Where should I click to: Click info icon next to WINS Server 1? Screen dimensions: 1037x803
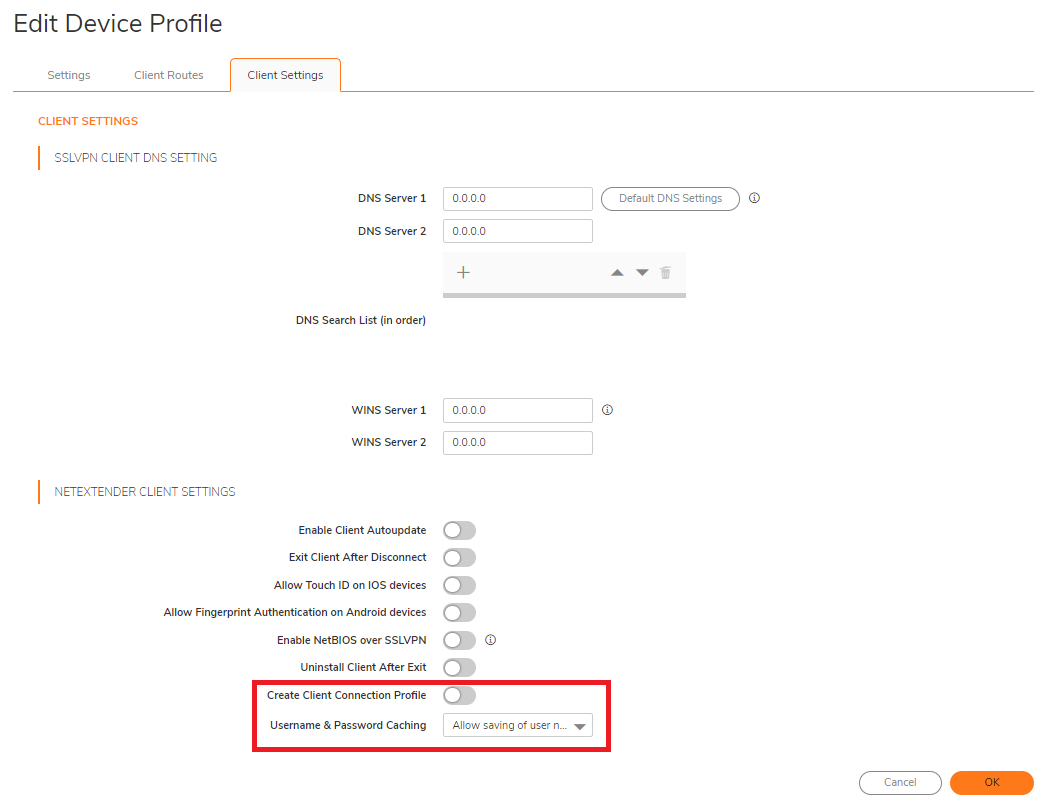coord(607,410)
